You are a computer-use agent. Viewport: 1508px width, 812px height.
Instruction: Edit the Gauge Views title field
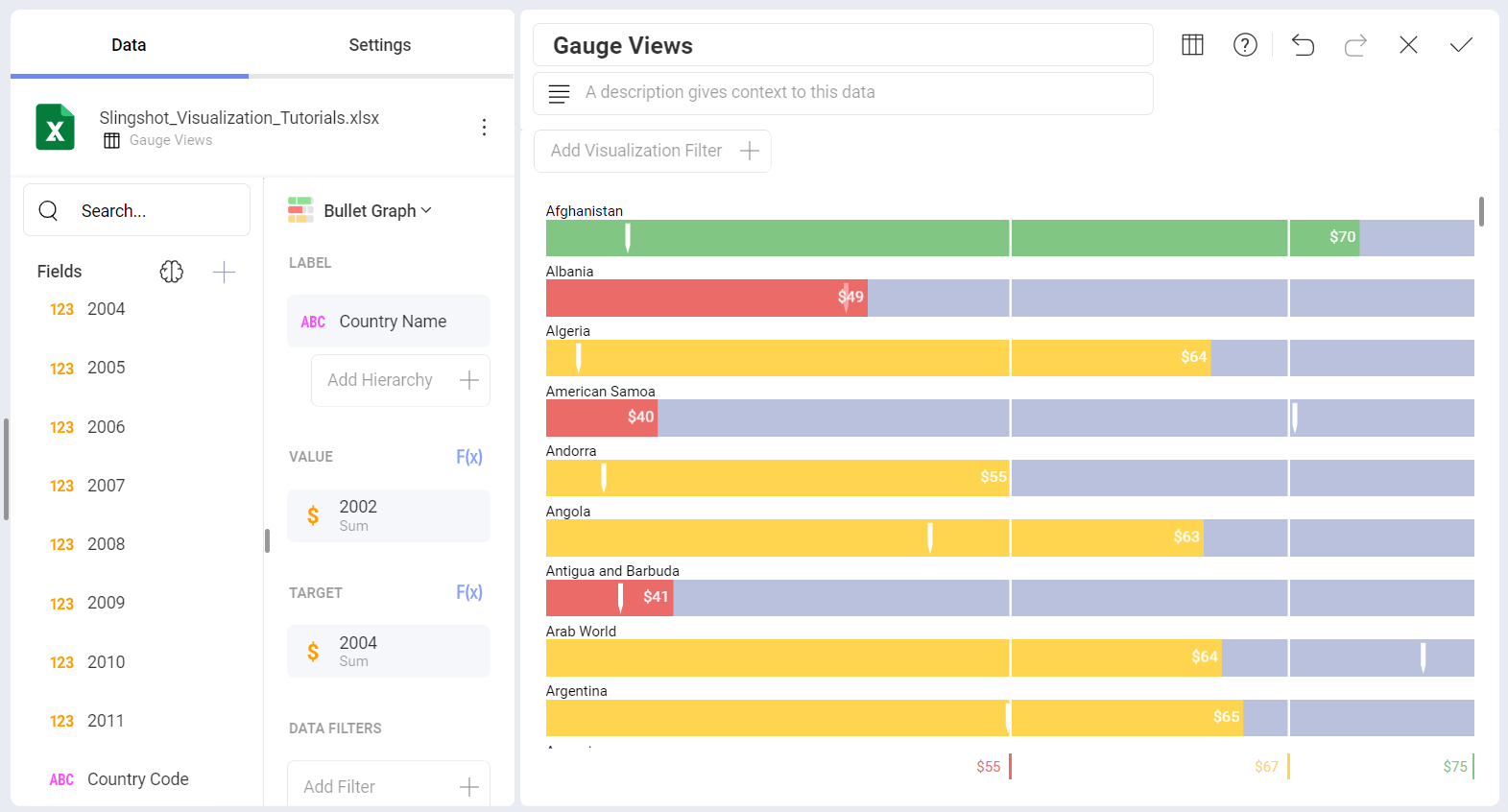pyautogui.click(x=843, y=45)
